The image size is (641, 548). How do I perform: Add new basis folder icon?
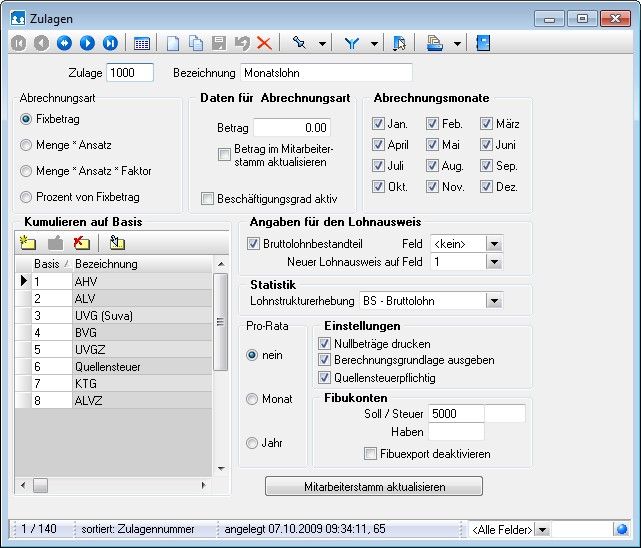point(28,243)
